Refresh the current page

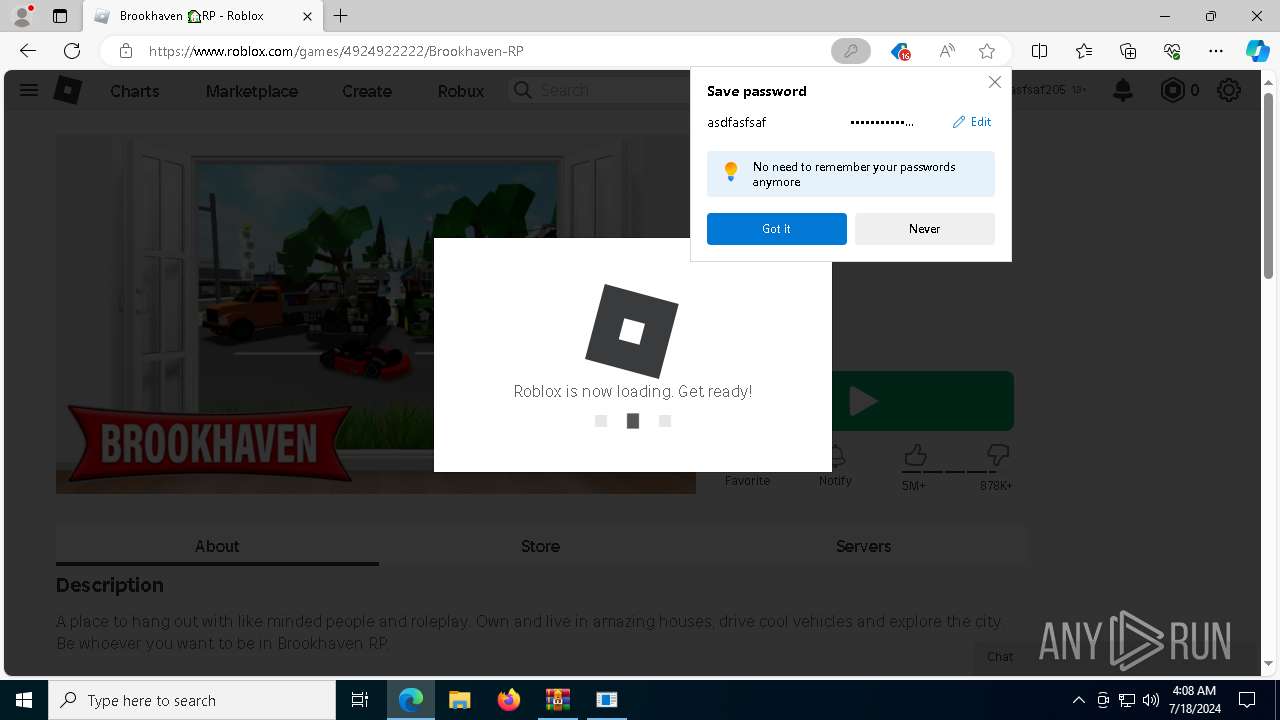72,51
